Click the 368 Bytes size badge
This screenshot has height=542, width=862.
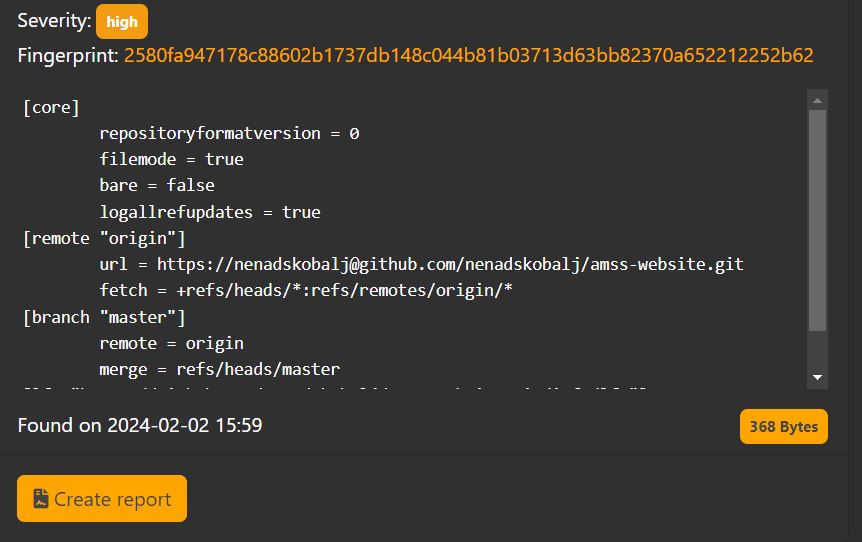point(783,427)
